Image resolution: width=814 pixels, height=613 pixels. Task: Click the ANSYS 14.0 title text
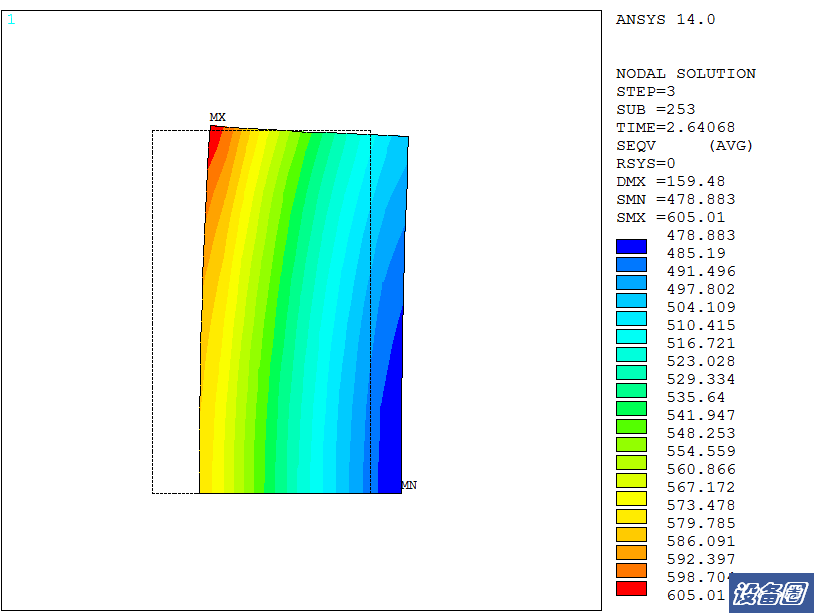(x=665, y=20)
